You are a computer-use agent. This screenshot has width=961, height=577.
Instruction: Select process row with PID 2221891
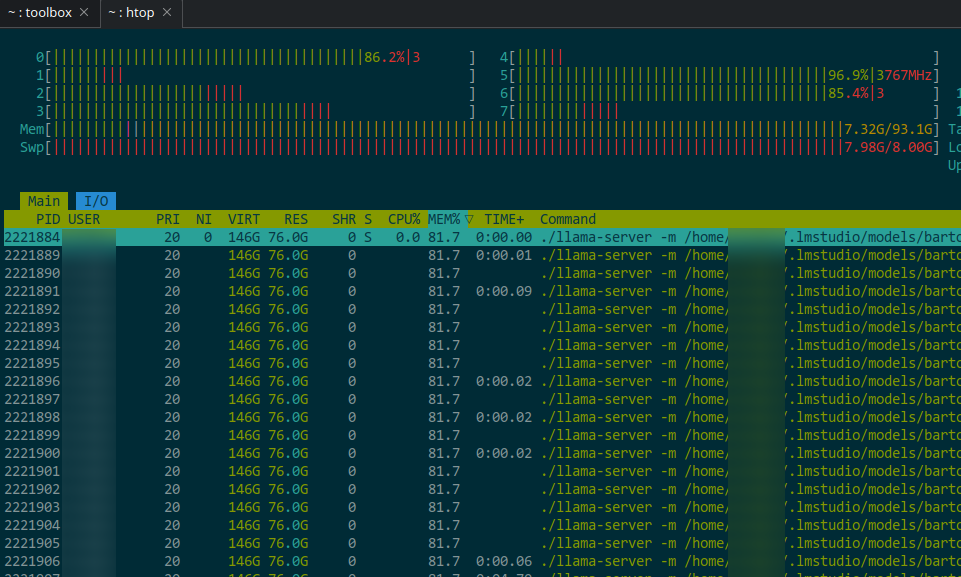(482, 291)
